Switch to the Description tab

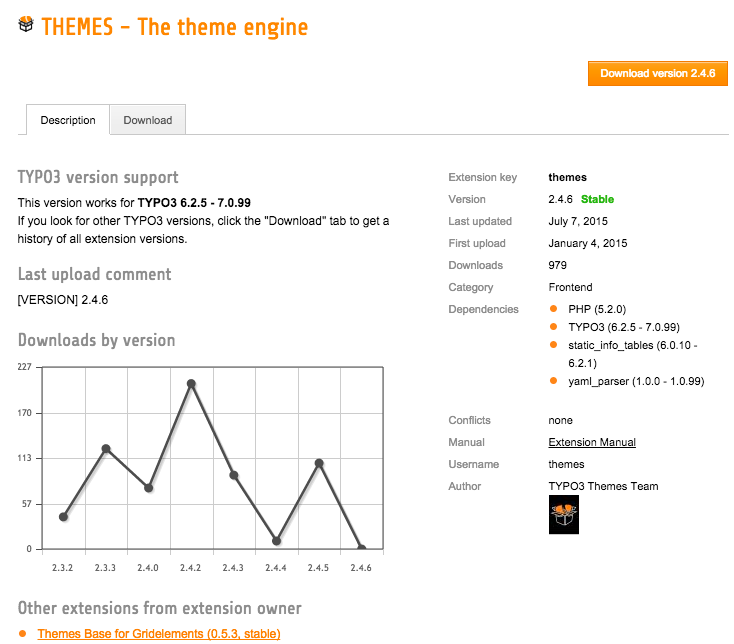pyautogui.click(x=68, y=120)
